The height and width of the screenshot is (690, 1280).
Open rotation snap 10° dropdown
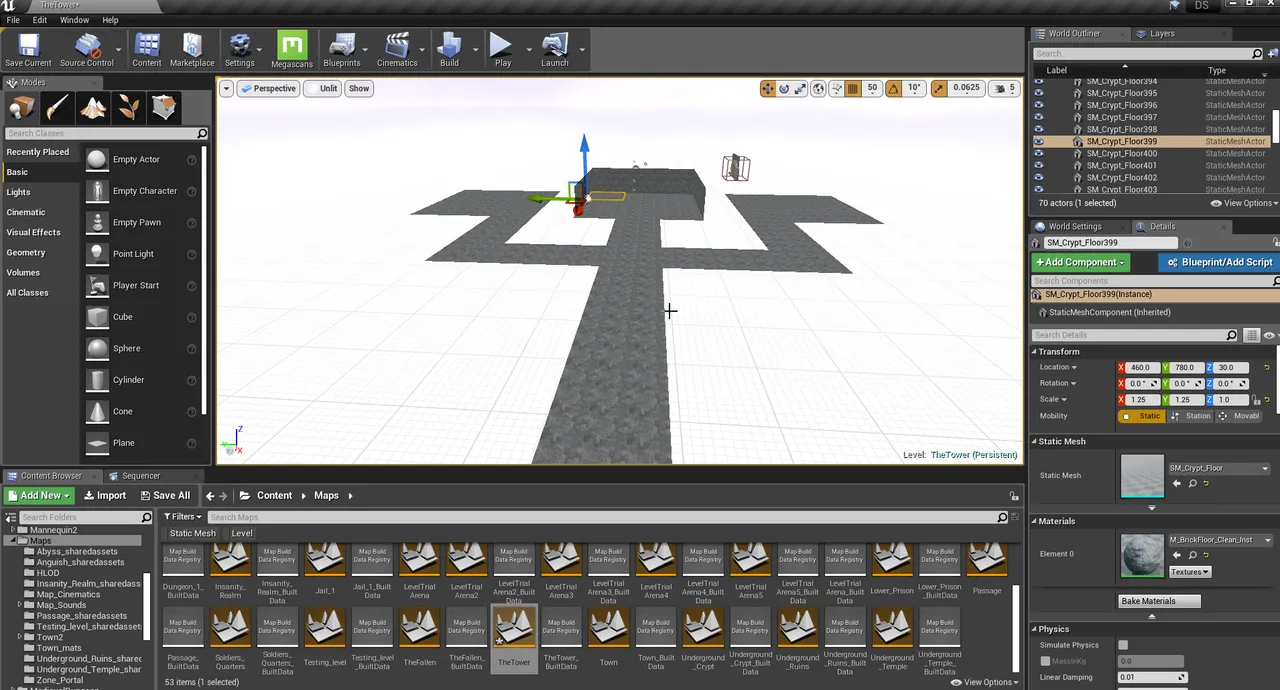[x=914, y=88]
